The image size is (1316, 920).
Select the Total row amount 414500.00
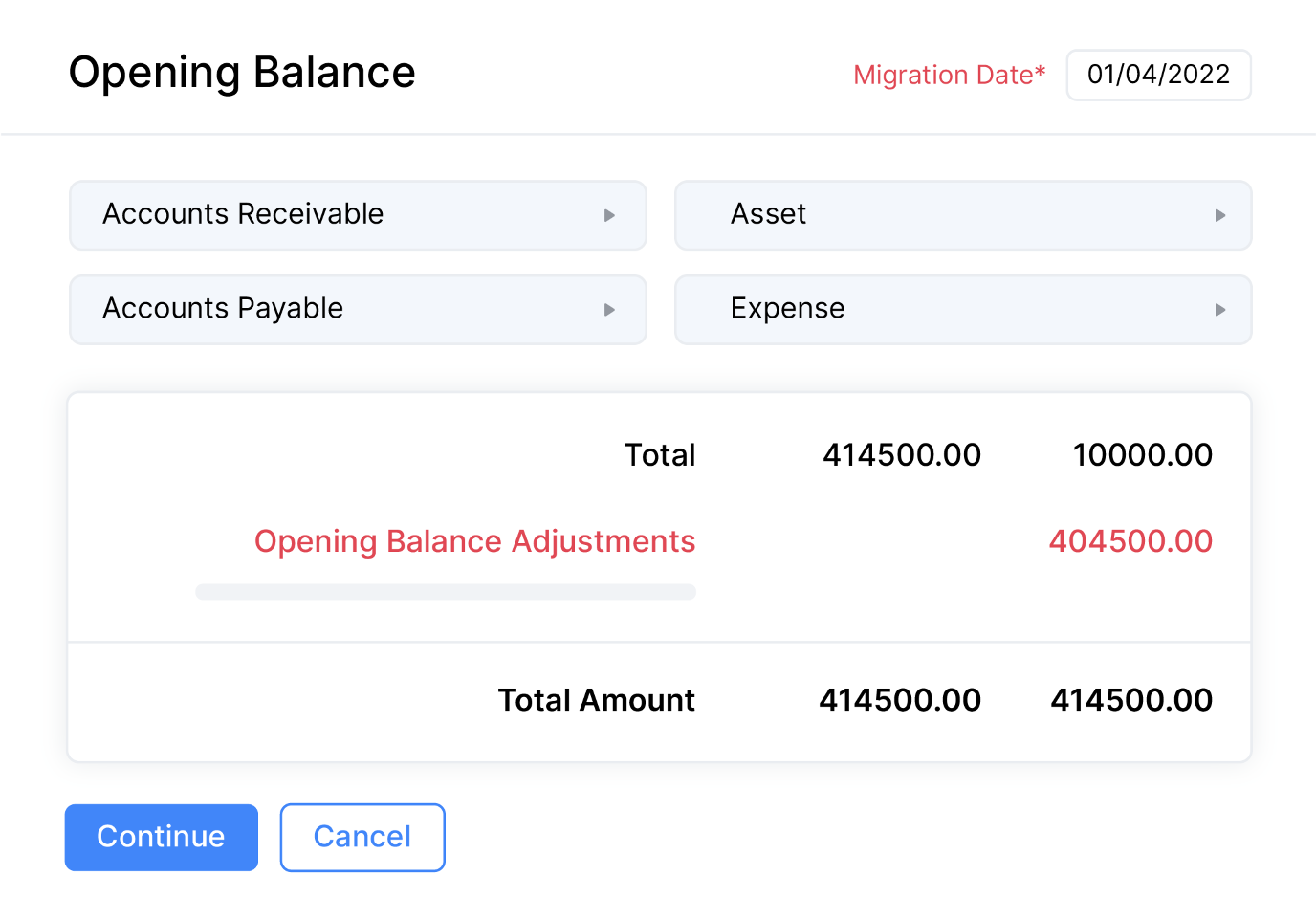pyautogui.click(x=901, y=455)
